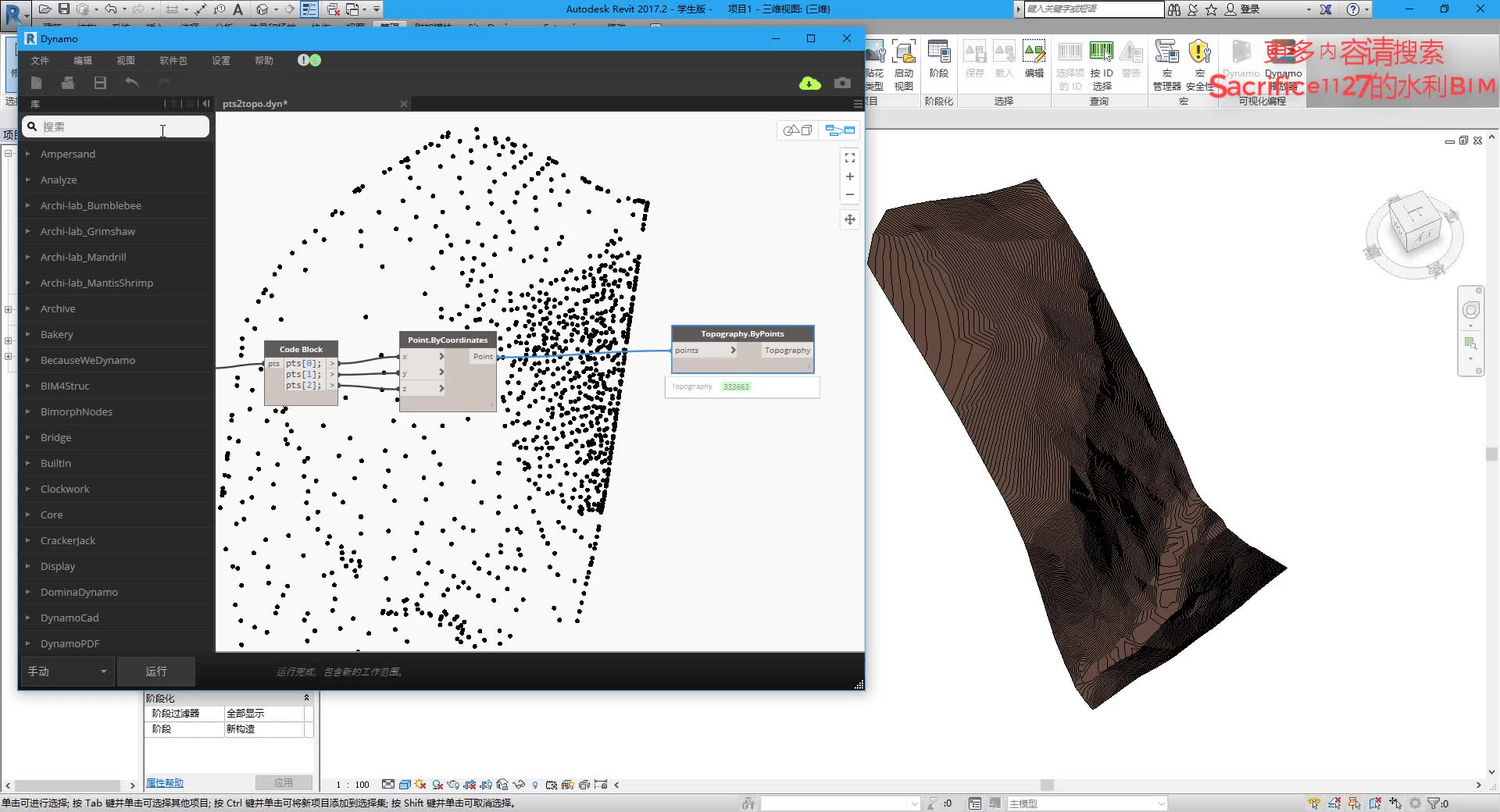Open the Dynamo packages menu
The image size is (1500, 812).
(173, 60)
